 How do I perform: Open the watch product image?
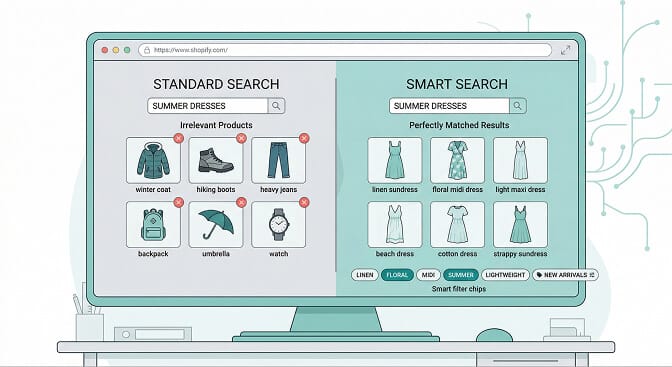[x=278, y=225]
